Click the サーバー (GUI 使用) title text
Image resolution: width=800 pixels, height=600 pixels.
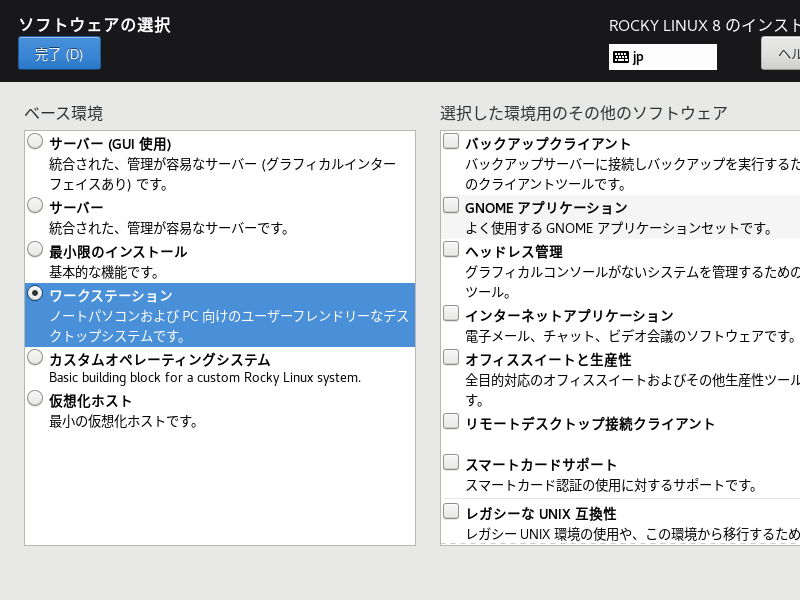pos(110,144)
